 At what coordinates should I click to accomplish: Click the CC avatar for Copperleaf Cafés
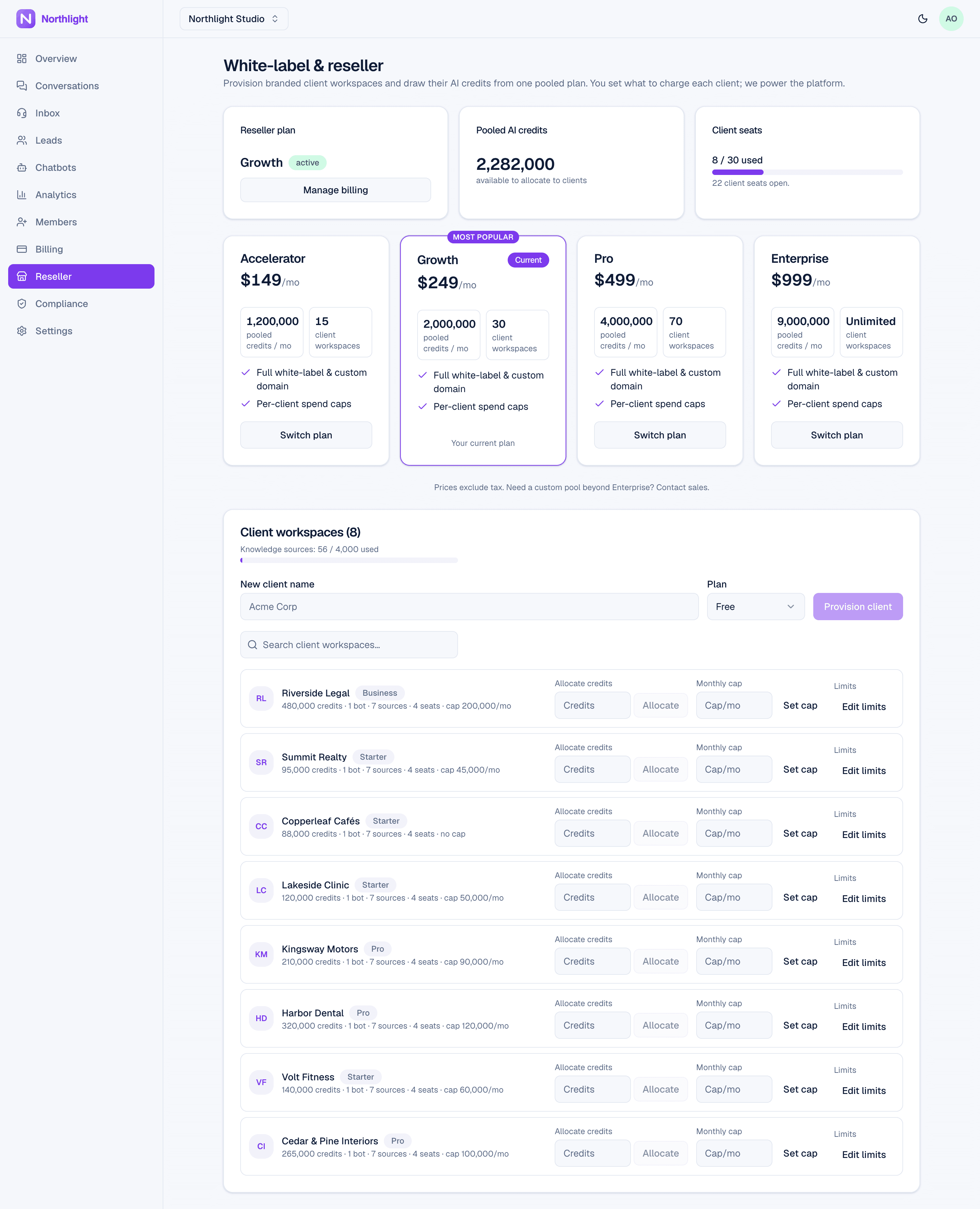pyautogui.click(x=261, y=826)
